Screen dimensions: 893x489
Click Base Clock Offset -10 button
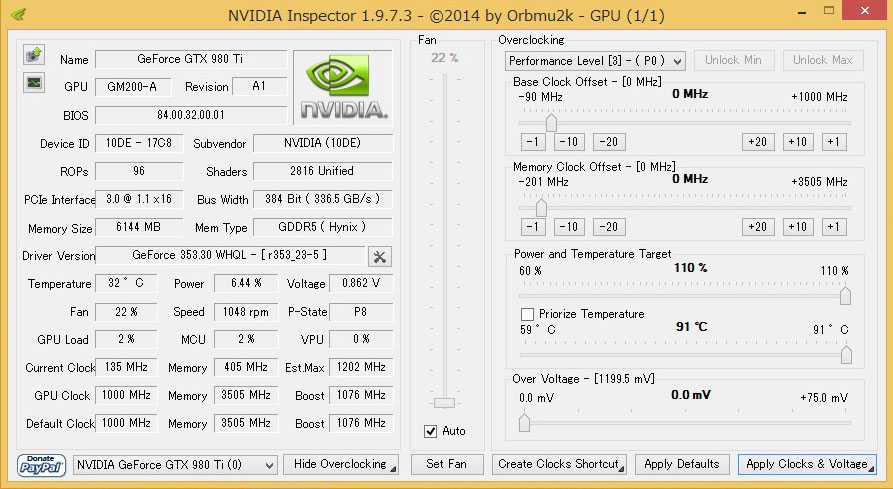[x=569, y=142]
